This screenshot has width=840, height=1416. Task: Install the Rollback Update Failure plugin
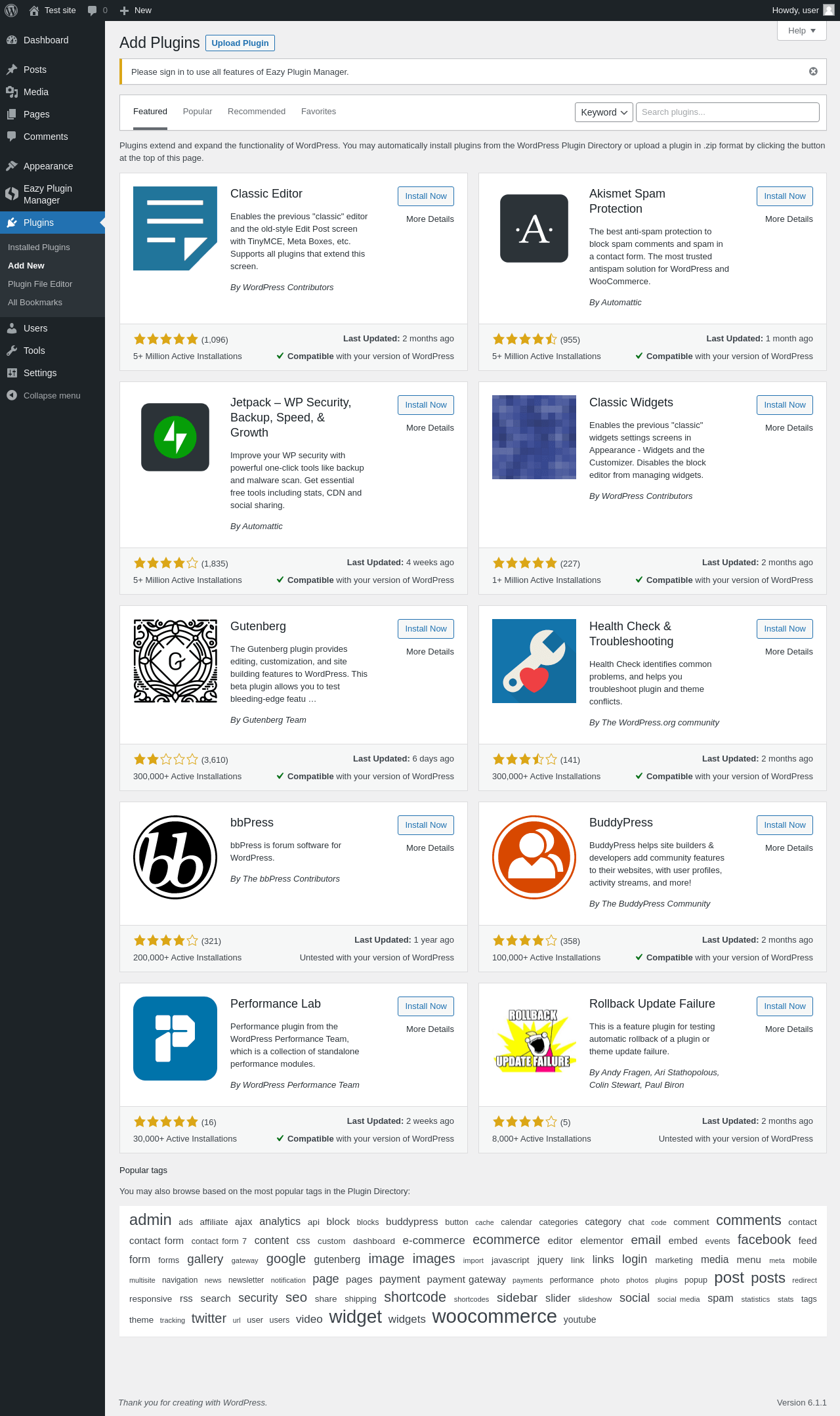pyautogui.click(x=785, y=1006)
